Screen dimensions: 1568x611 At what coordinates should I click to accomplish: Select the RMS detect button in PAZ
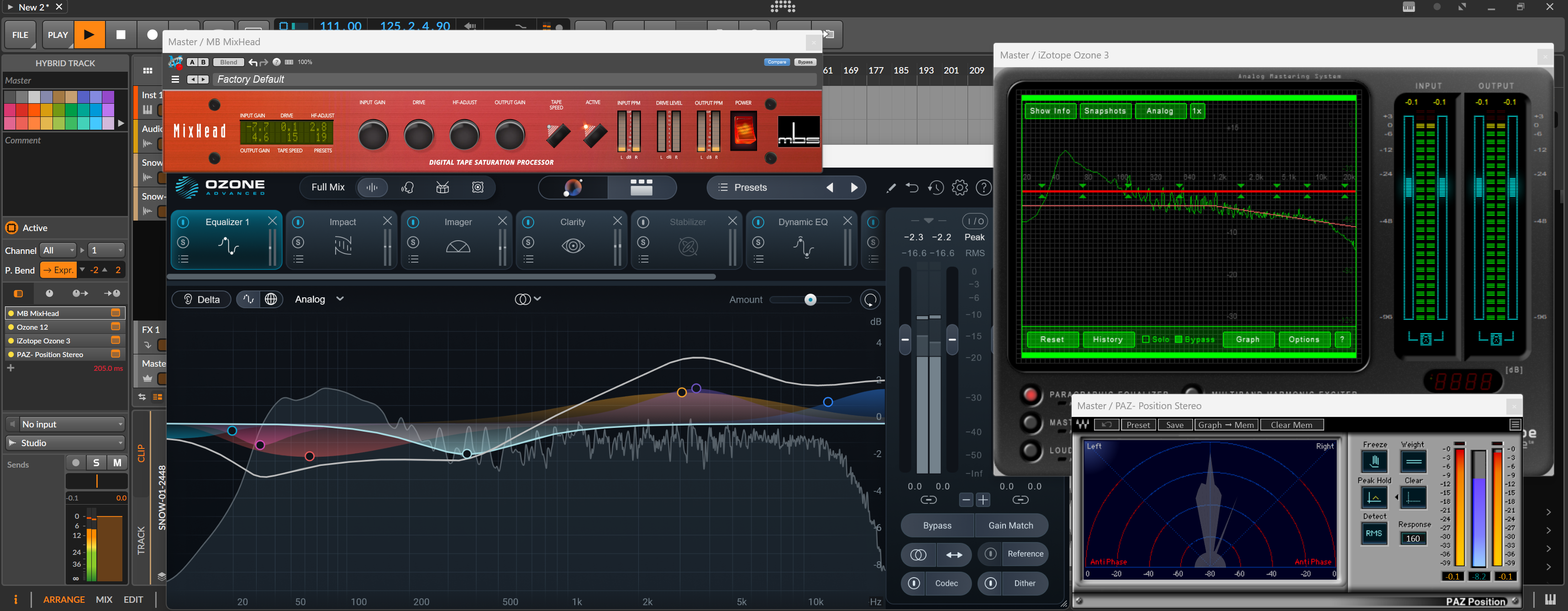[1374, 533]
